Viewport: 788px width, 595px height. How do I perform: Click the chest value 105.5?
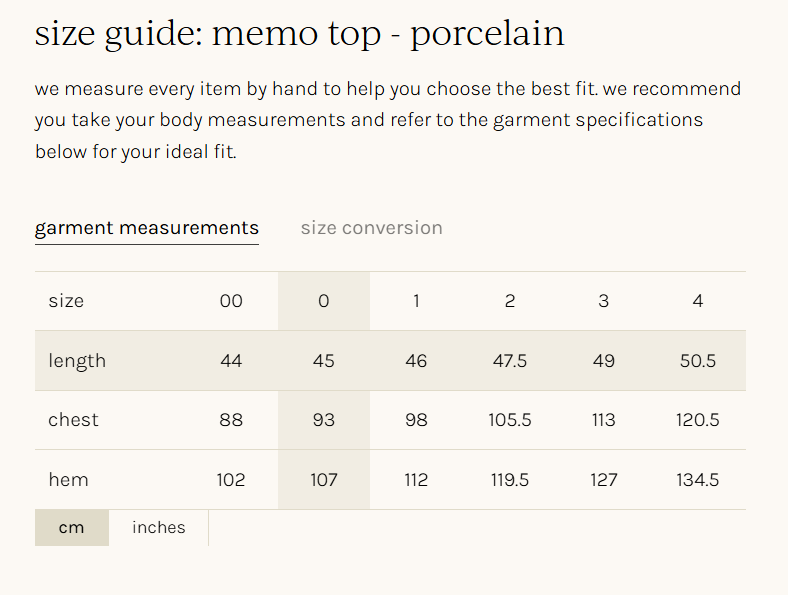pyautogui.click(x=510, y=420)
